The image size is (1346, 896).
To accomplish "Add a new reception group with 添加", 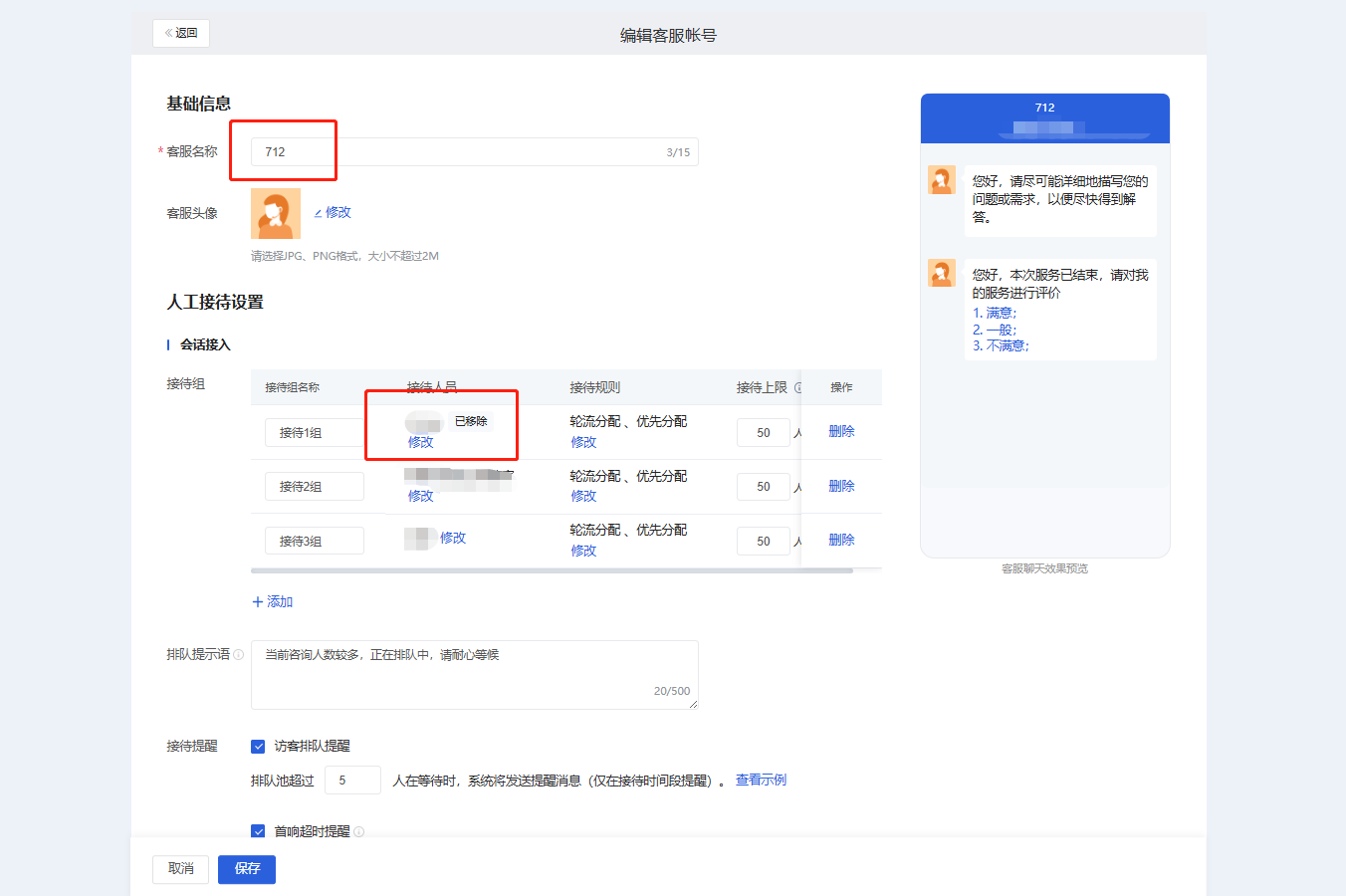I will pos(272,601).
